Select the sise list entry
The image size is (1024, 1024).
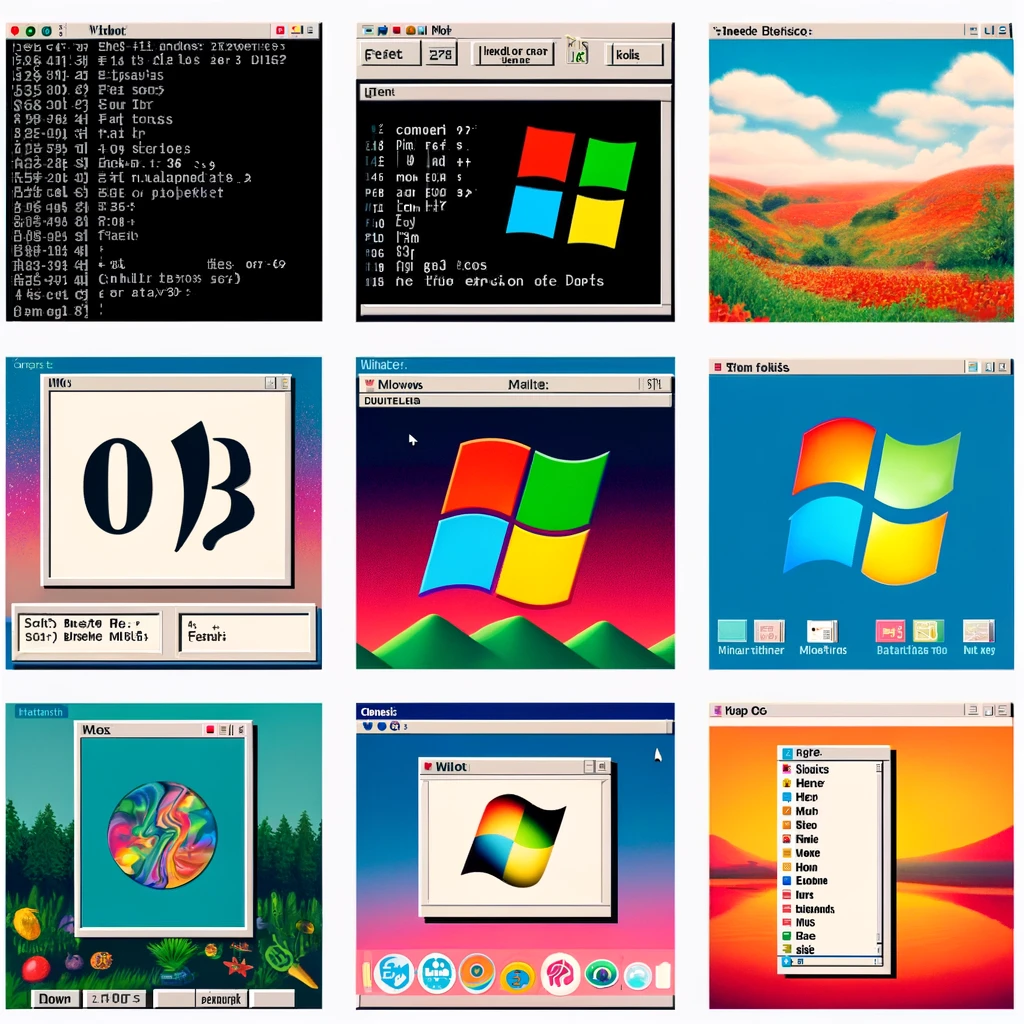(805, 950)
